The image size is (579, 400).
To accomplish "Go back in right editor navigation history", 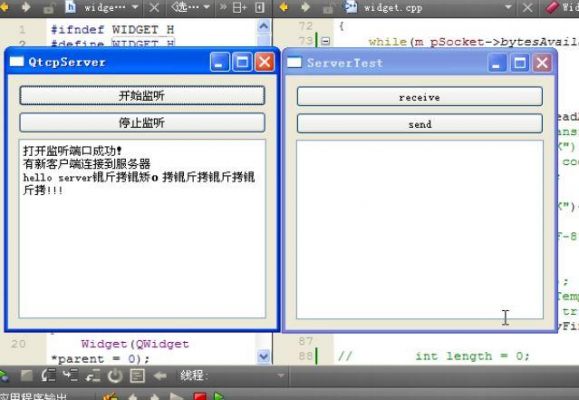I will [x=284, y=7].
